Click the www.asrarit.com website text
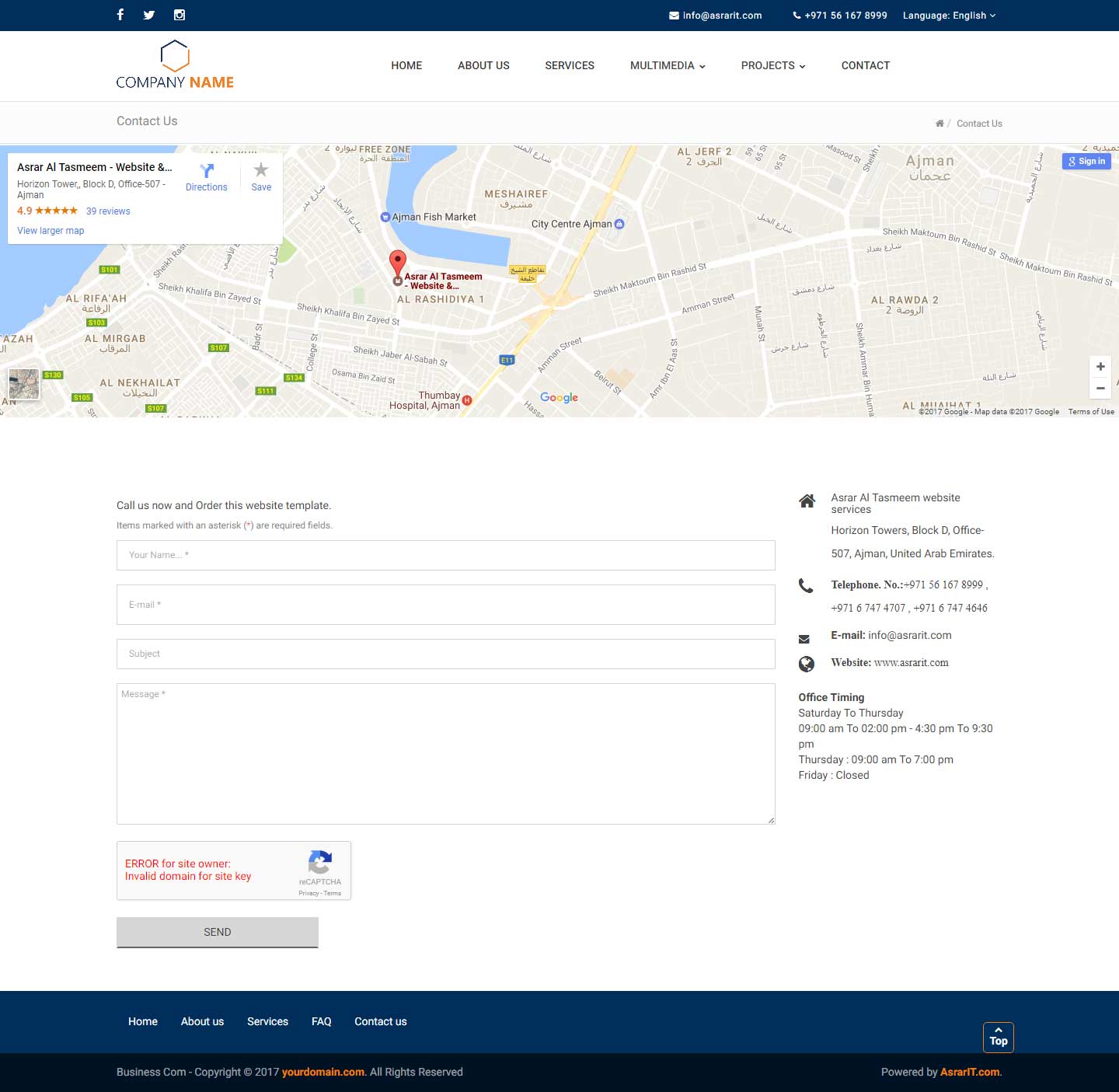 coord(912,663)
